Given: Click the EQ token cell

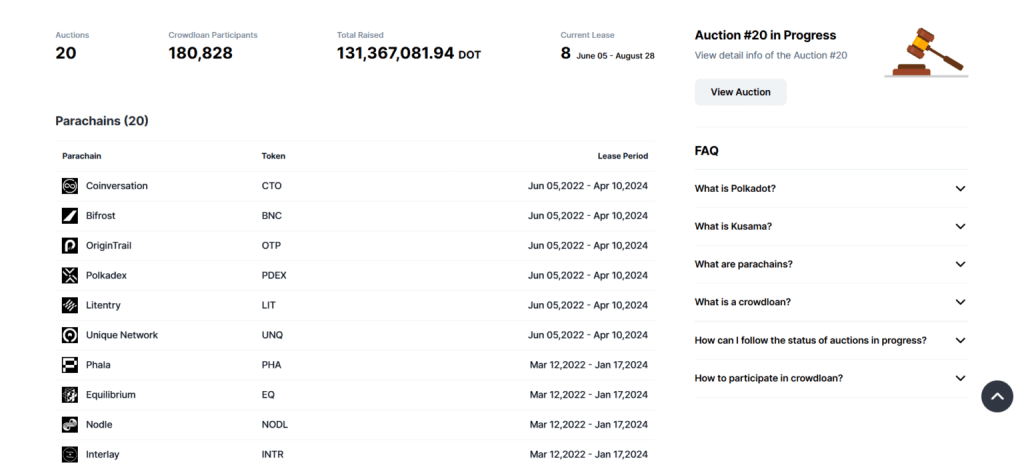Looking at the screenshot, I should 268,394.
